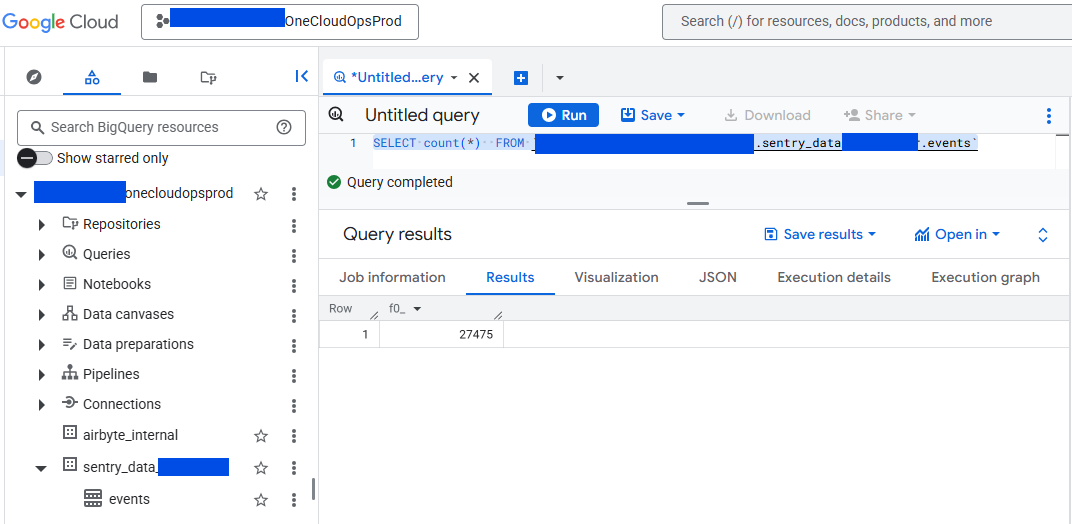Click the Google Cloud top search bar
Image resolution: width=1072 pixels, height=524 pixels.
click(x=866, y=22)
